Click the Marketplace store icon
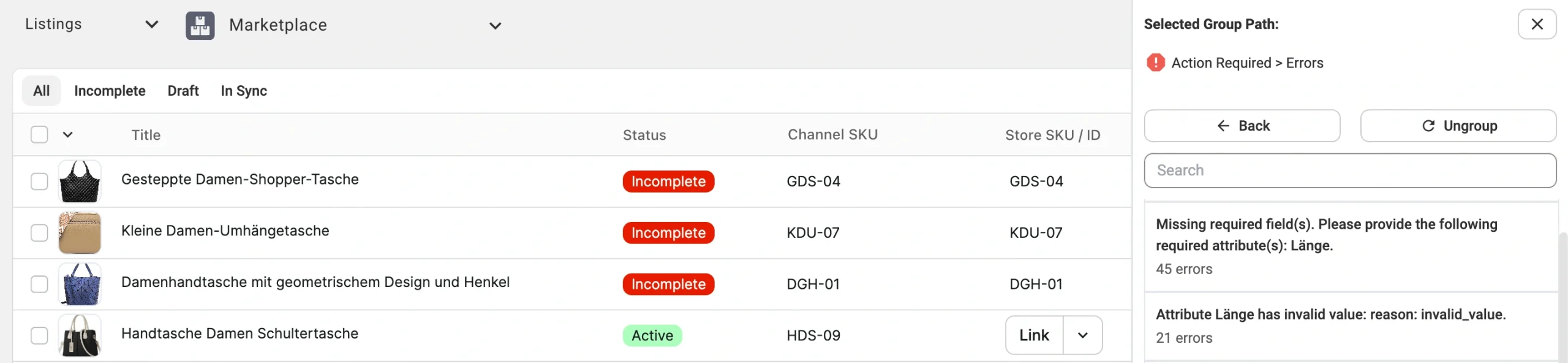 [x=200, y=26]
